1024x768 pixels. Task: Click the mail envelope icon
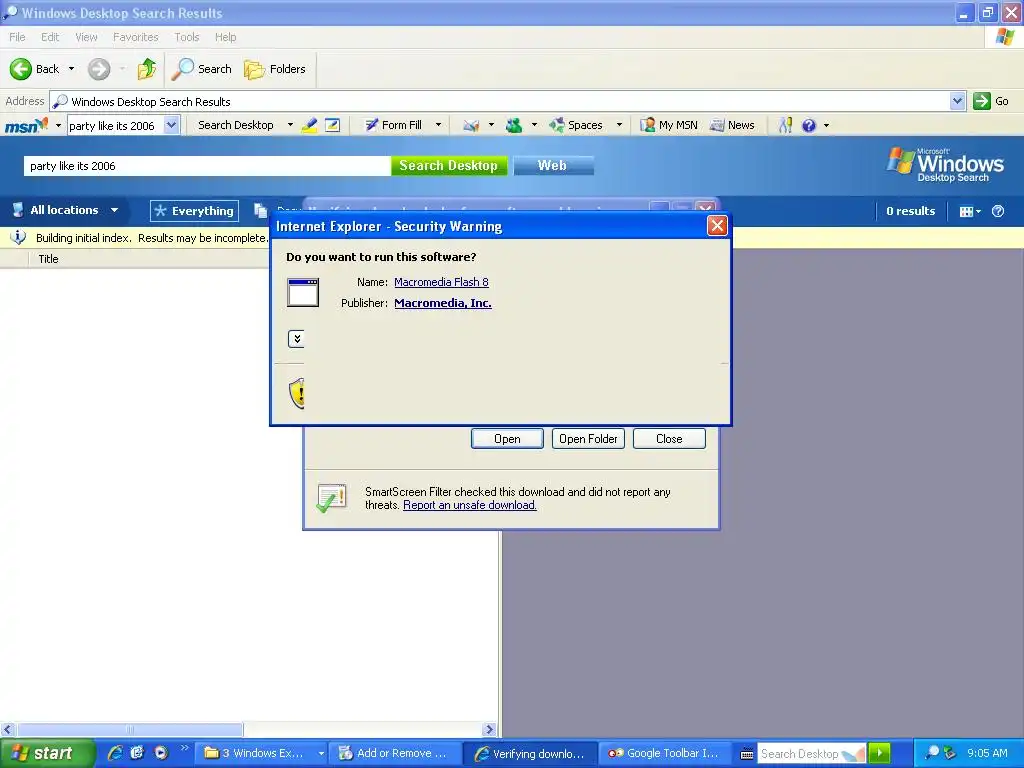[x=471, y=125]
